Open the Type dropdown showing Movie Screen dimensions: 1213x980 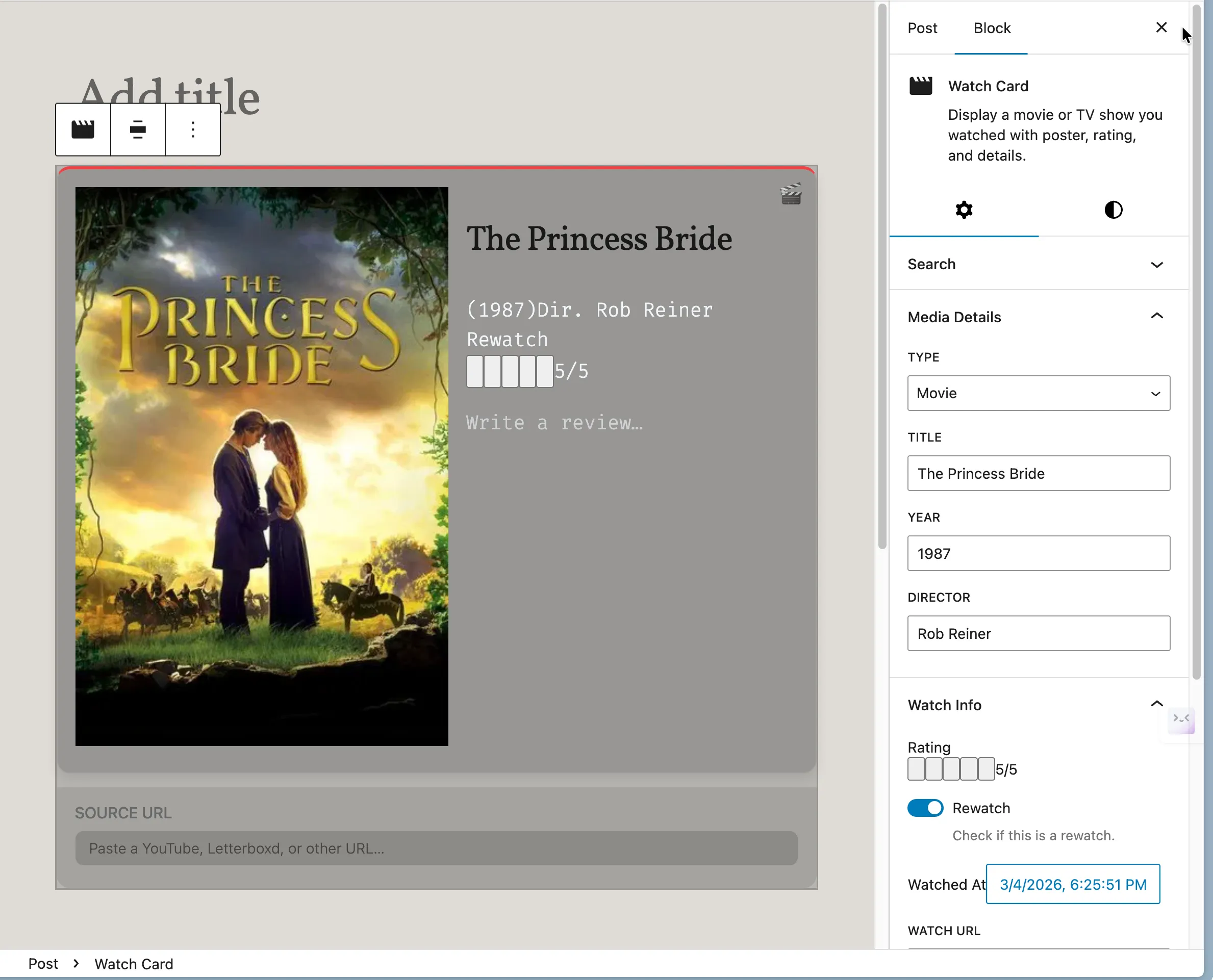(x=1039, y=393)
